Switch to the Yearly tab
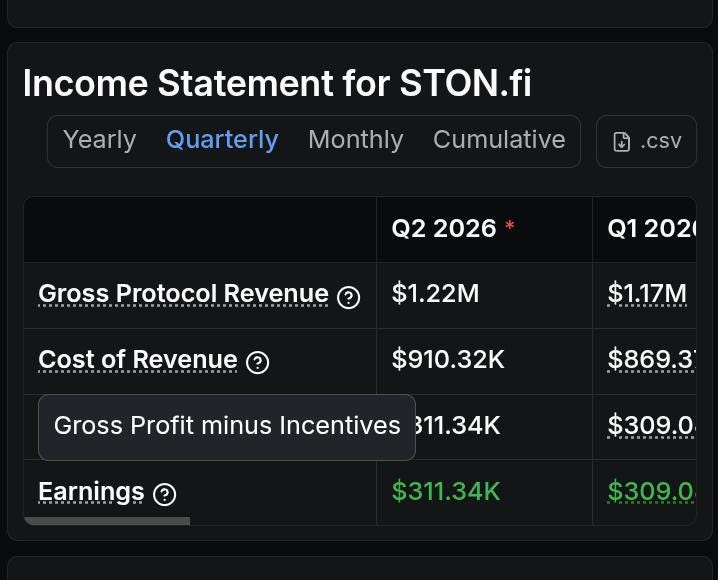The width and height of the screenshot is (718, 580). (x=100, y=140)
